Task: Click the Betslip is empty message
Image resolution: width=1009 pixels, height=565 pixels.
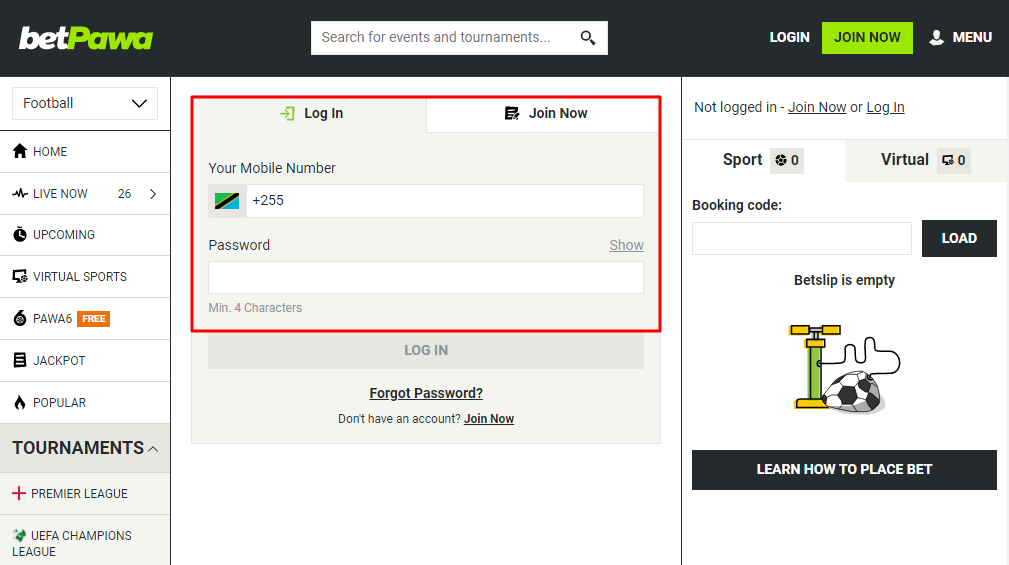Action: click(x=844, y=280)
